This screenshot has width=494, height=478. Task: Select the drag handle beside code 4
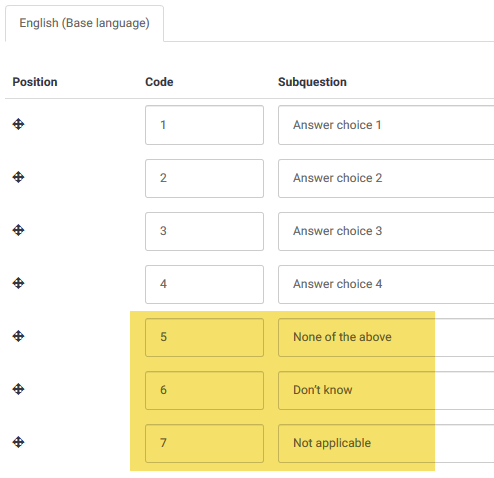pos(18,283)
